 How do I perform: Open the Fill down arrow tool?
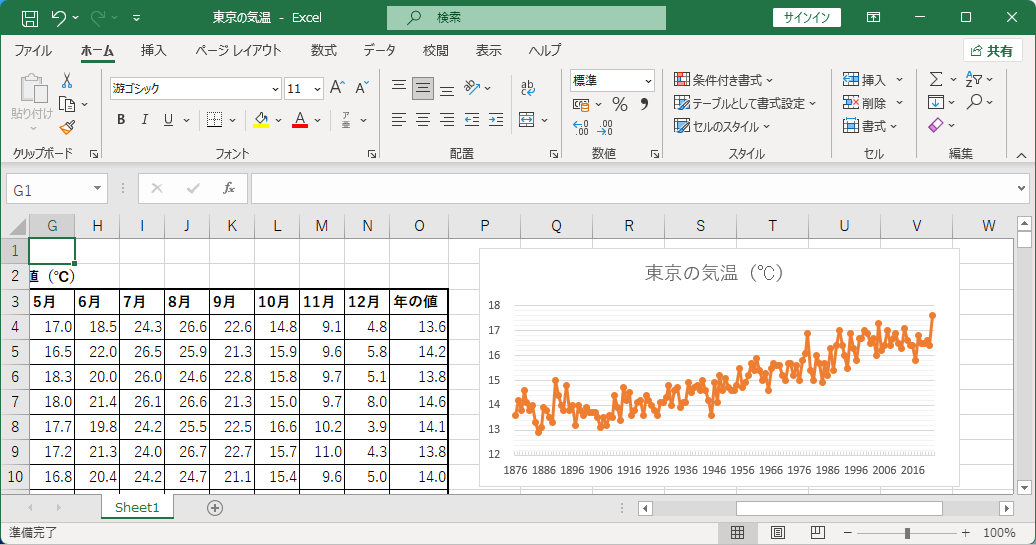tap(936, 102)
